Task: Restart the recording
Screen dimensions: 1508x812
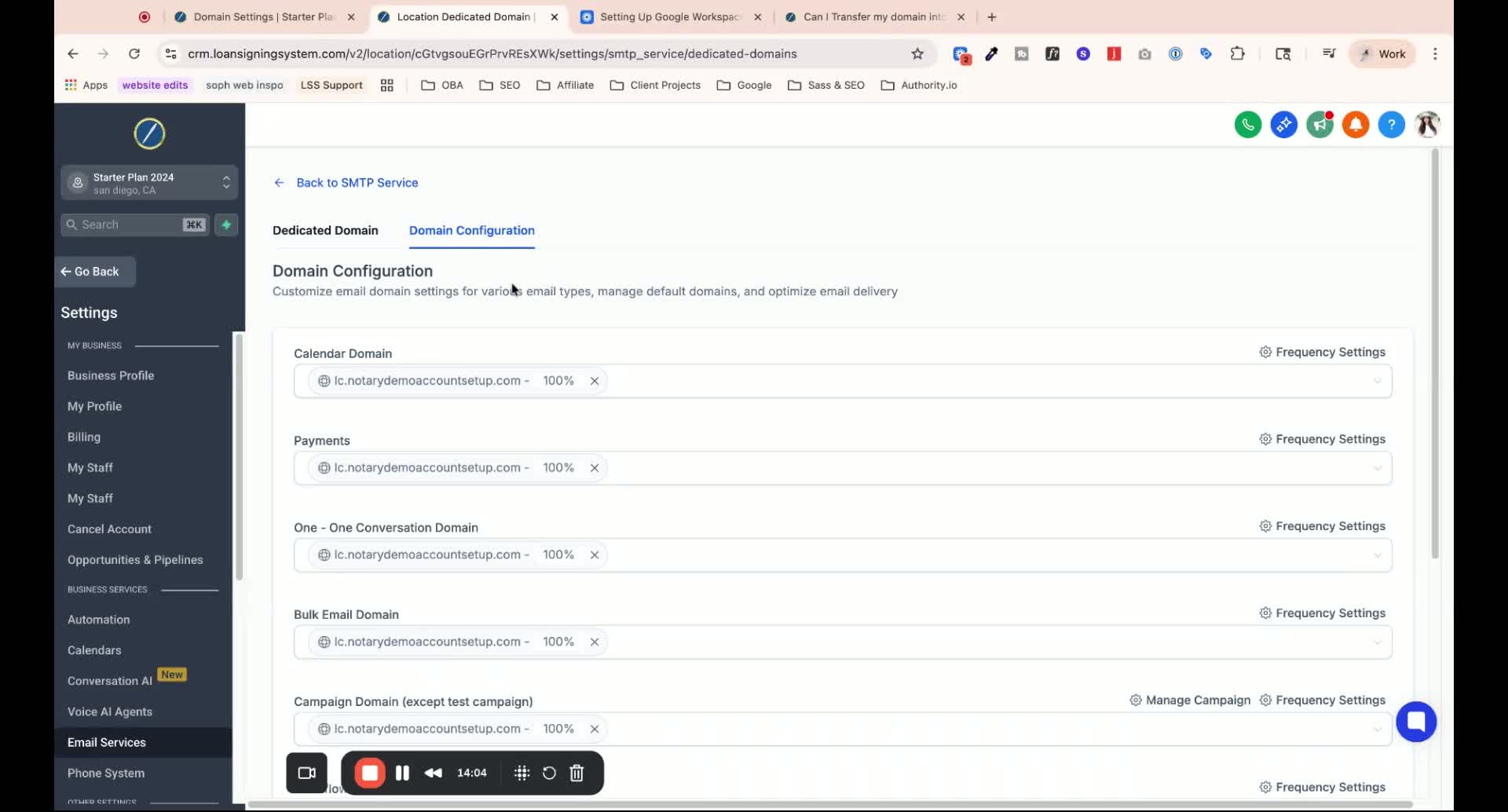Action: click(x=549, y=773)
